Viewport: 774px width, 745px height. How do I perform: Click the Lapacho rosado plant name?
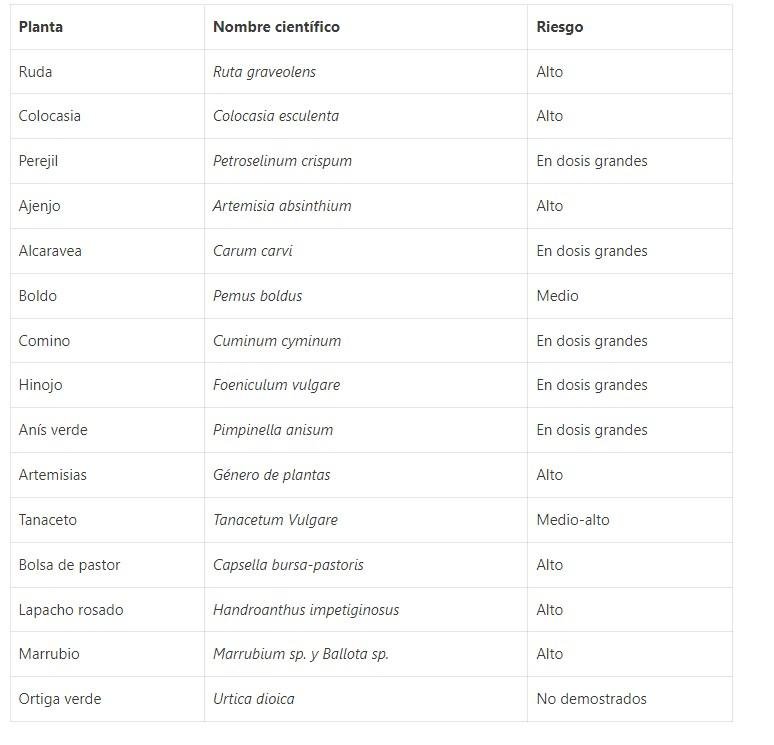point(71,610)
